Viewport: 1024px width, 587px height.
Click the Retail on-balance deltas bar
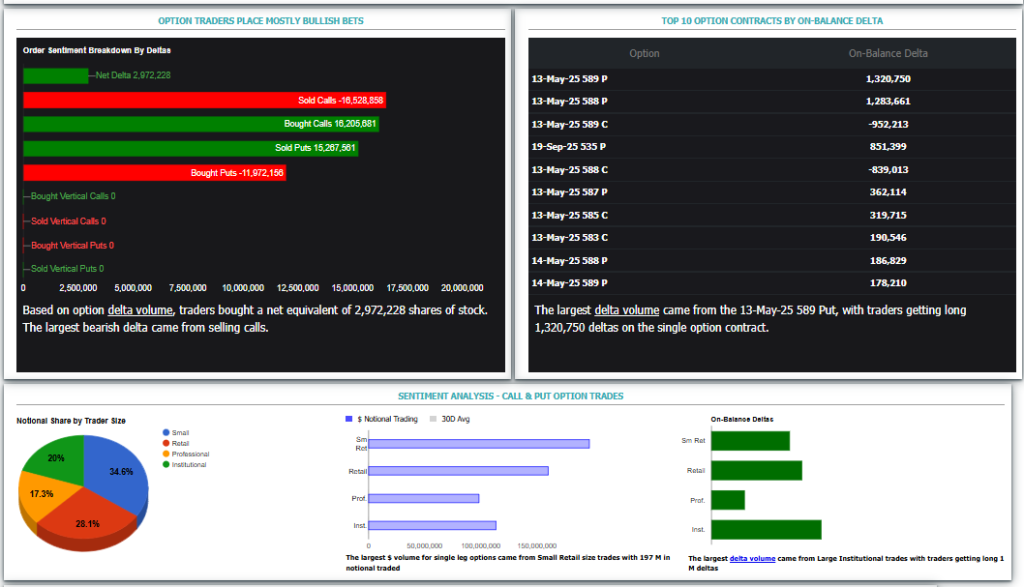coord(756,471)
